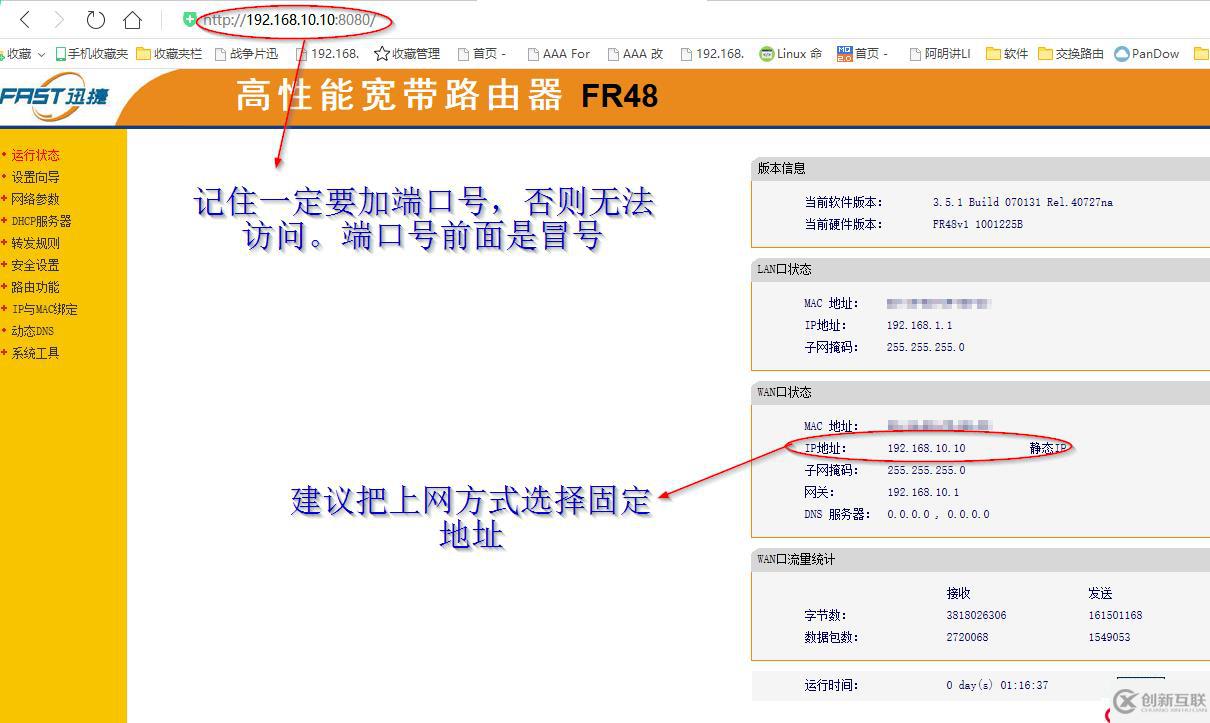Focus the address bar showing 192.168.10.10:8080
Screen dimensions: 1210x723
290,19
